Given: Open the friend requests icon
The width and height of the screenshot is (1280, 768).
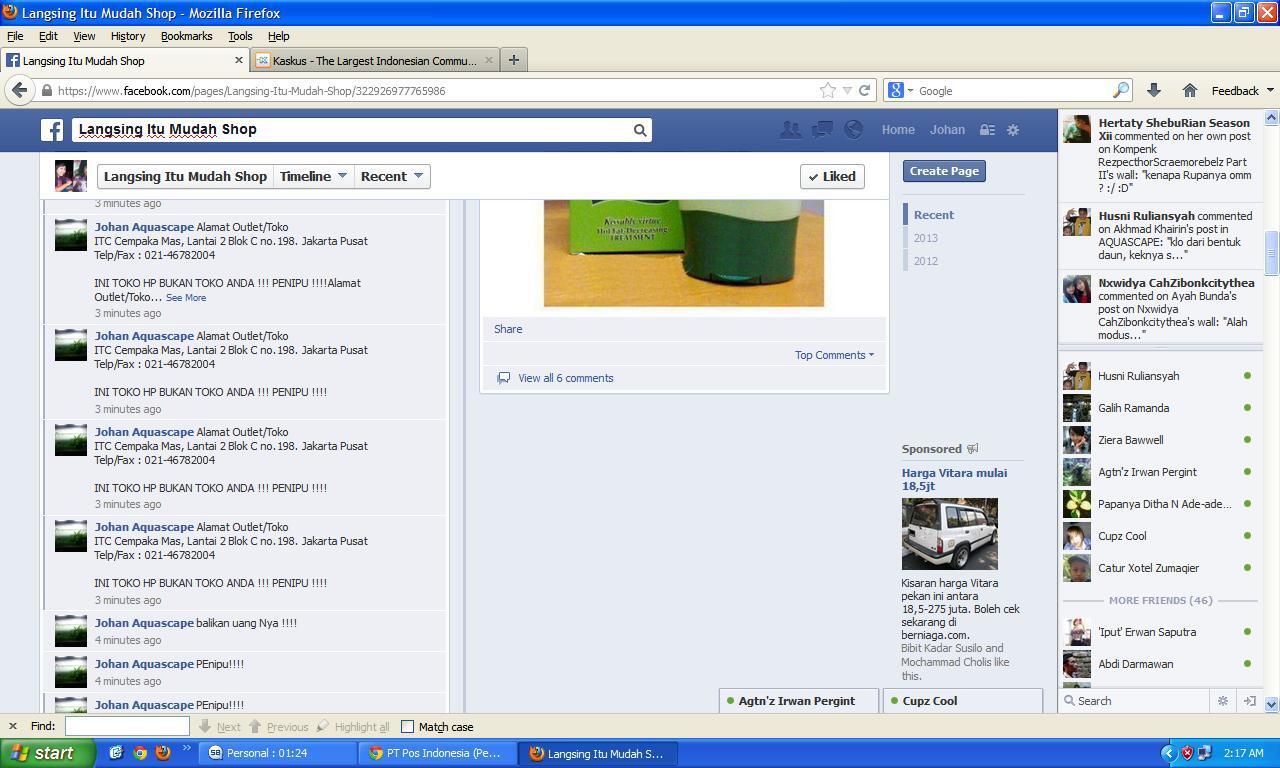Looking at the screenshot, I should (791, 129).
